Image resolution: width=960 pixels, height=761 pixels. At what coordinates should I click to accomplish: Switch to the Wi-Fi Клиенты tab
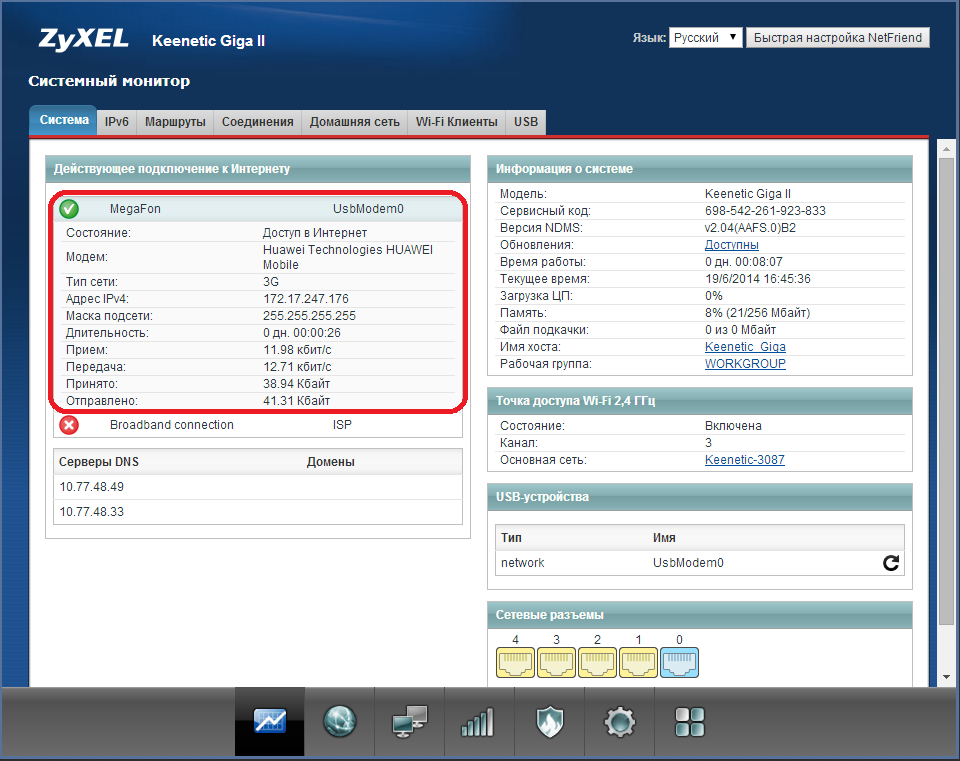[x=456, y=122]
